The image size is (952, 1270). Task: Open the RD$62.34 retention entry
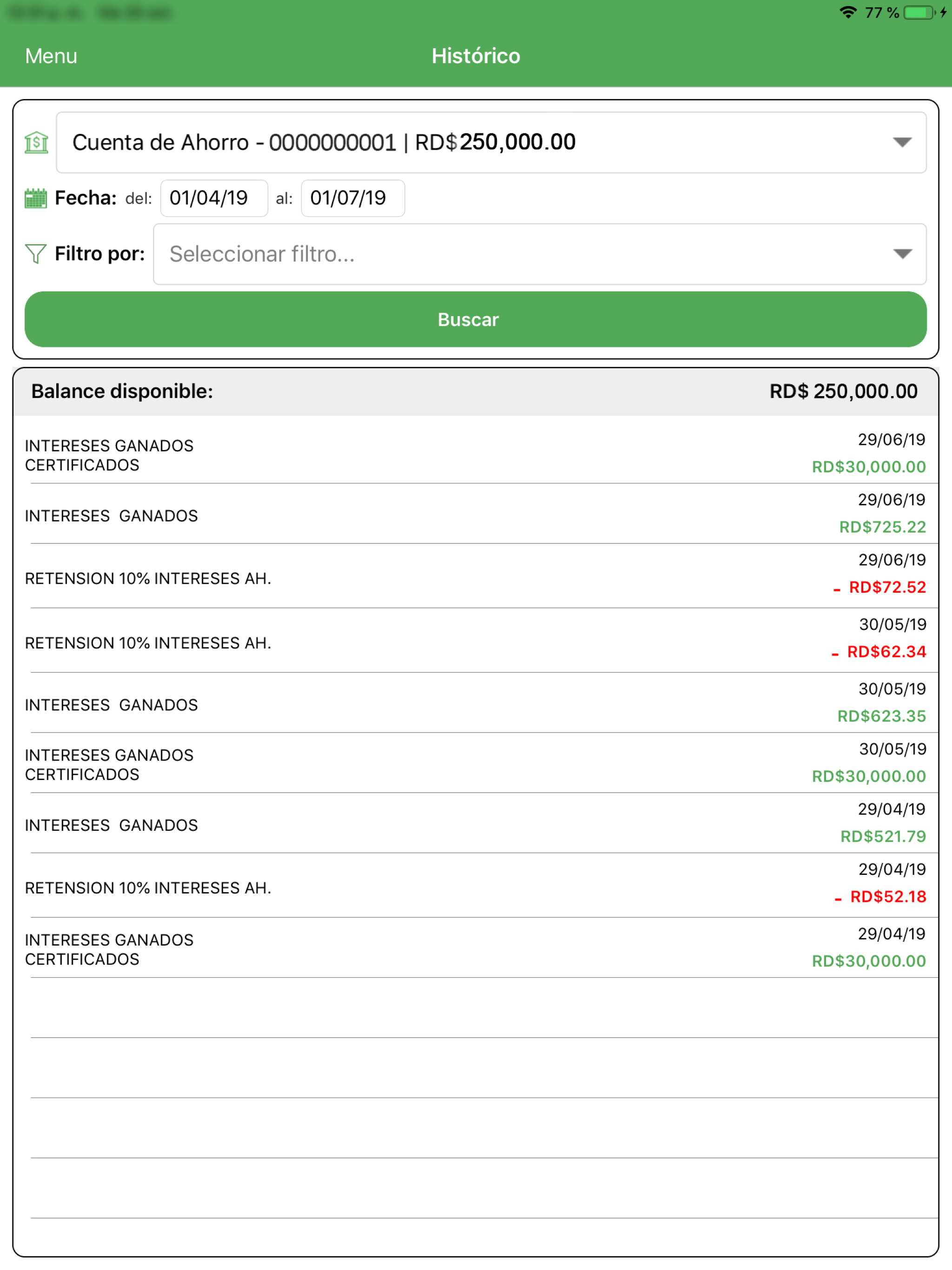(x=476, y=640)
